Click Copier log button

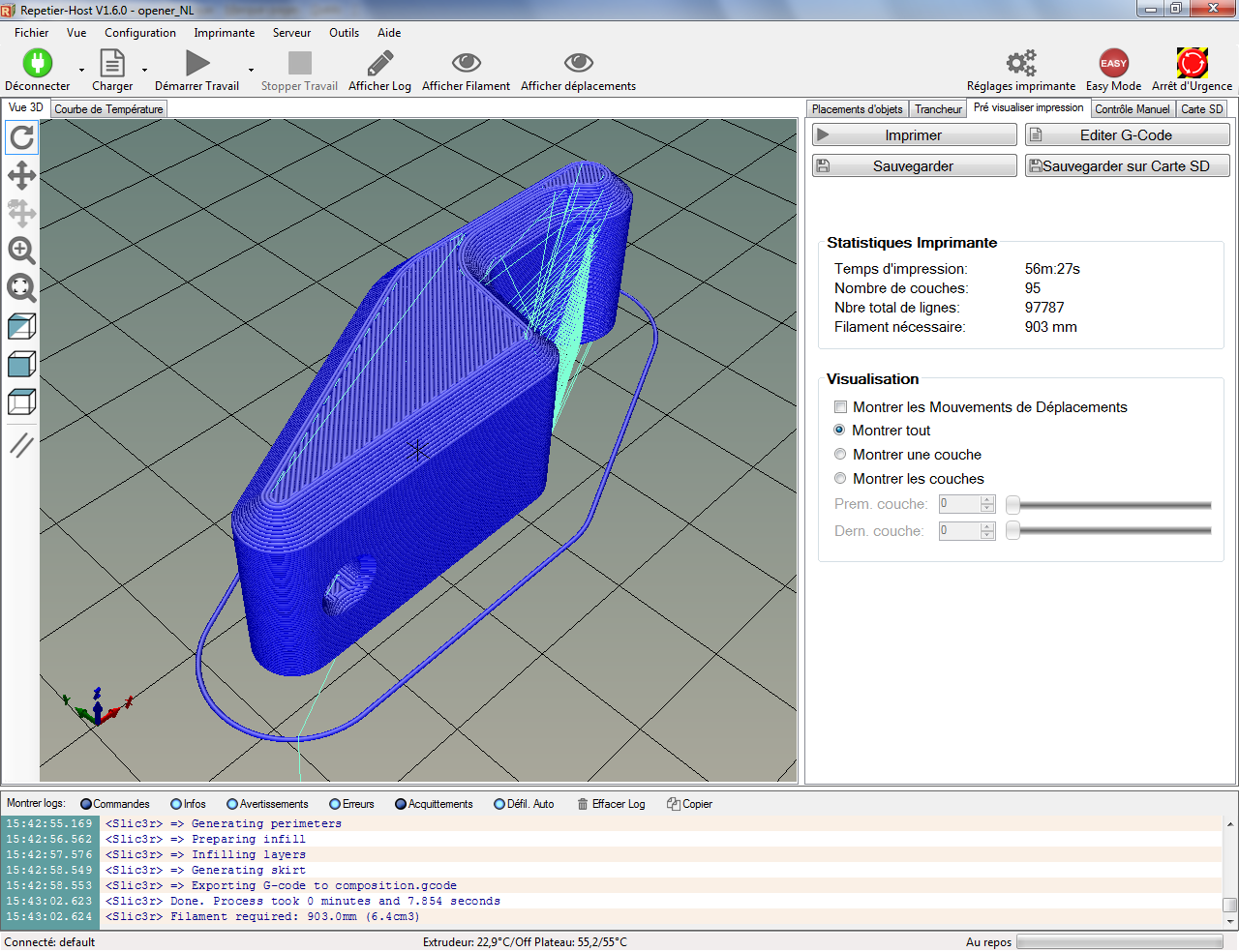[689, 804]
